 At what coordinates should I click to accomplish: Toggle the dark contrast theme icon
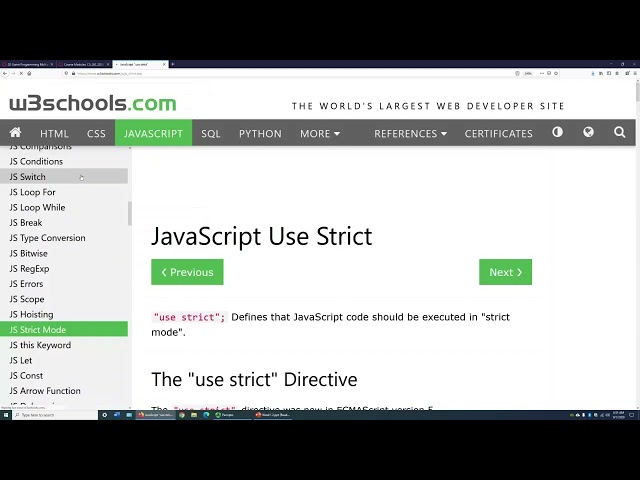click(557, 132)
